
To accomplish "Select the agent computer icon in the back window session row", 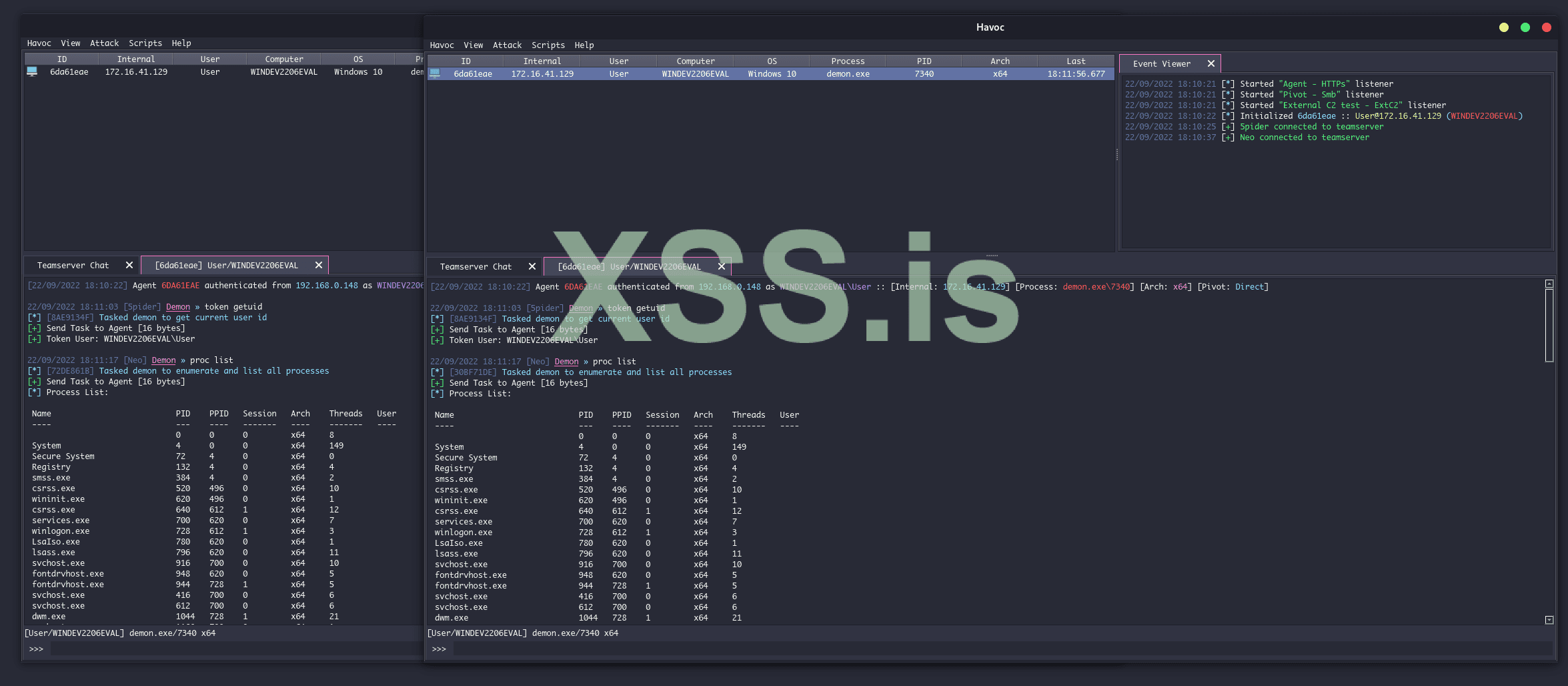I will pyautogui.click(x=32, y=72).
